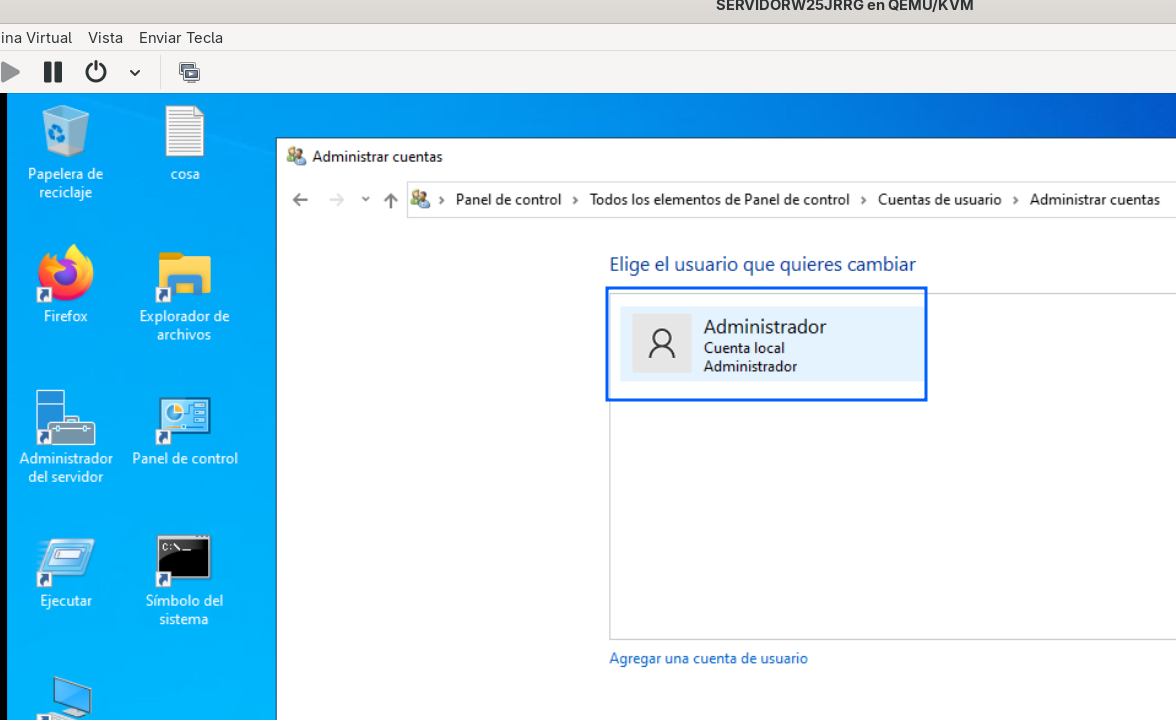The width and height of the screenshot is (1176, 720).
Task: Expand chevron before Panel de control breadcrumb
Action: point(442,200)
